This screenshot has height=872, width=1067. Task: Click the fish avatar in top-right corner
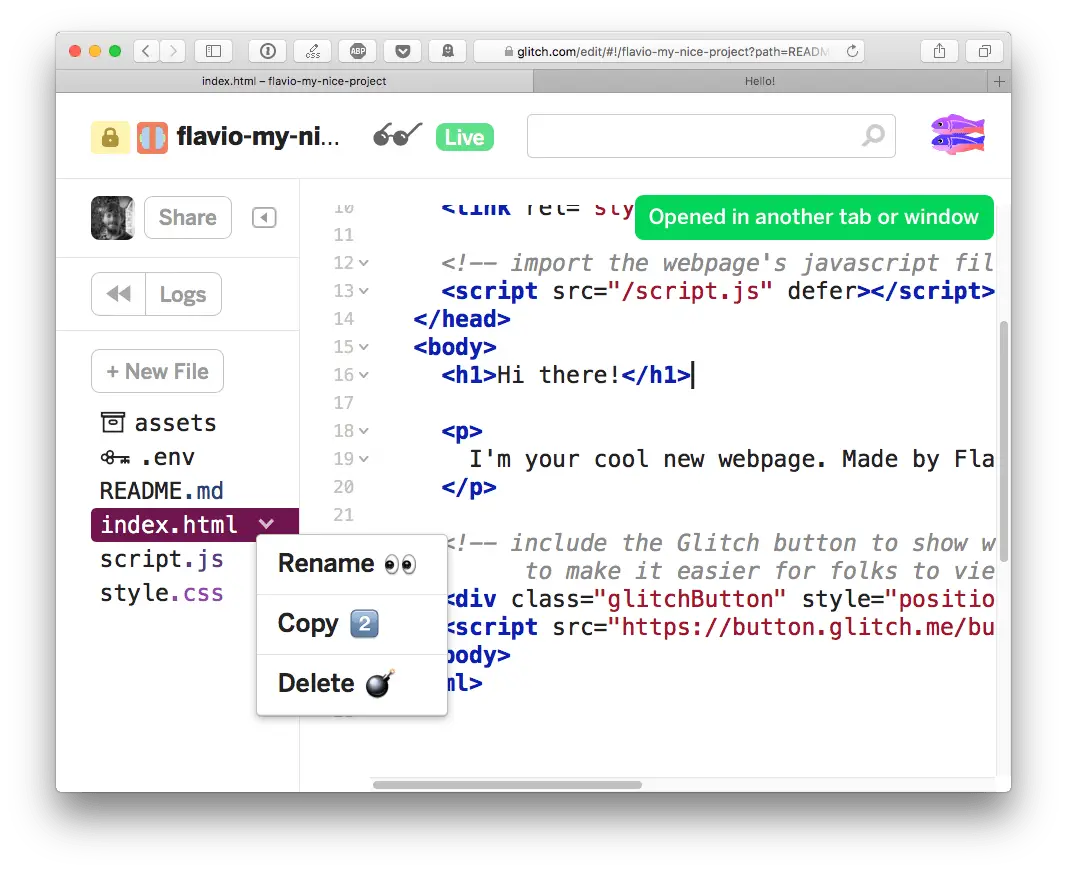click(x=957, y=131)
